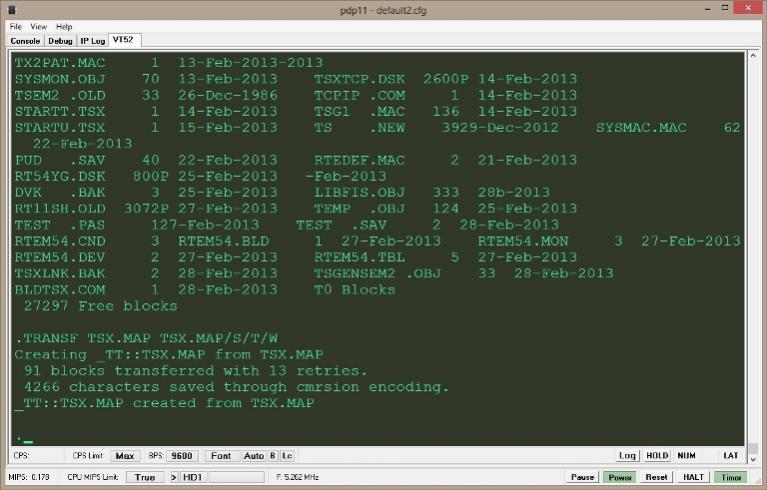Switch to the Debug tab
Screen dimensions: 767x490
pyautogui.click(x=60, y=41)
